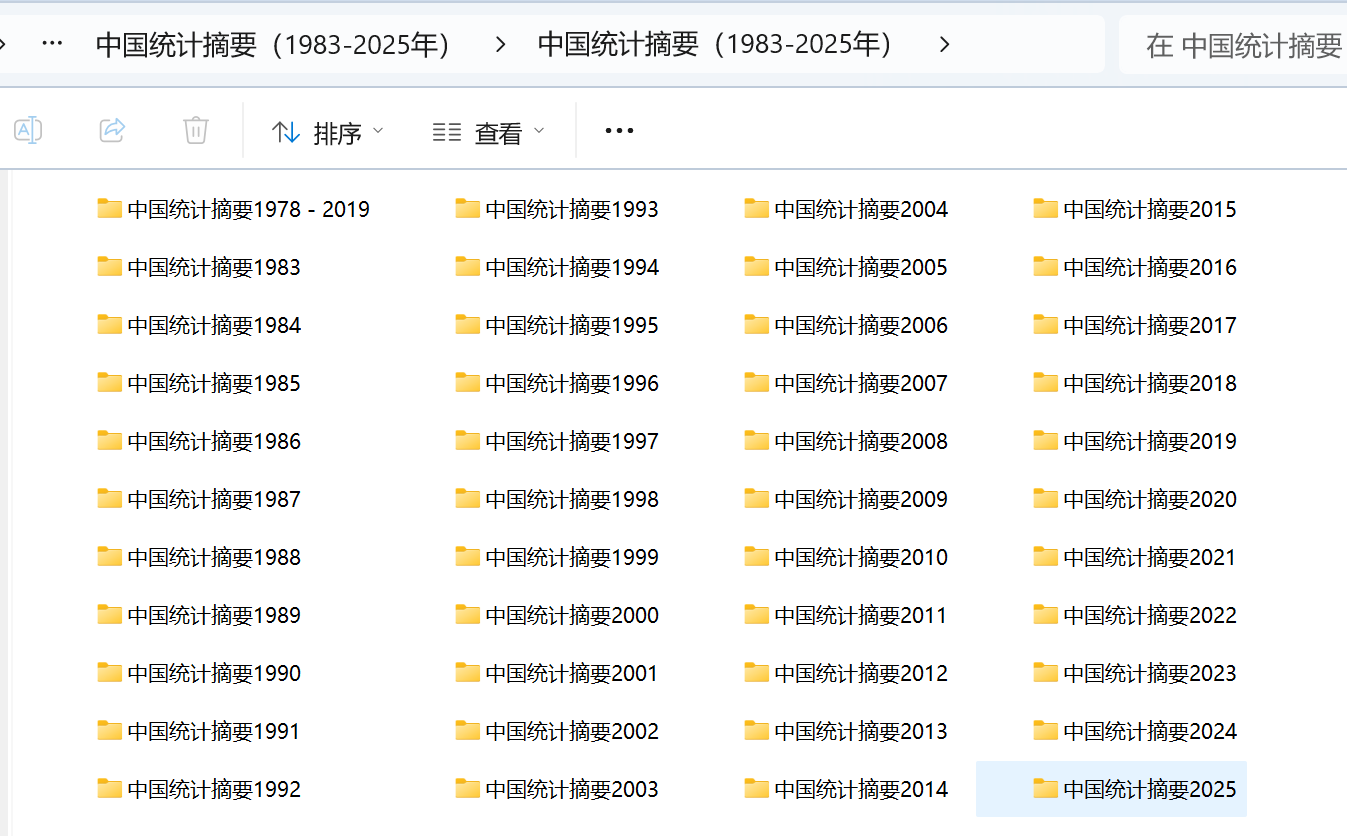Click the Share toolbar icon
Image resolution: width=1347 pixels, height=836 pixels.
click(x=112, y=130)
